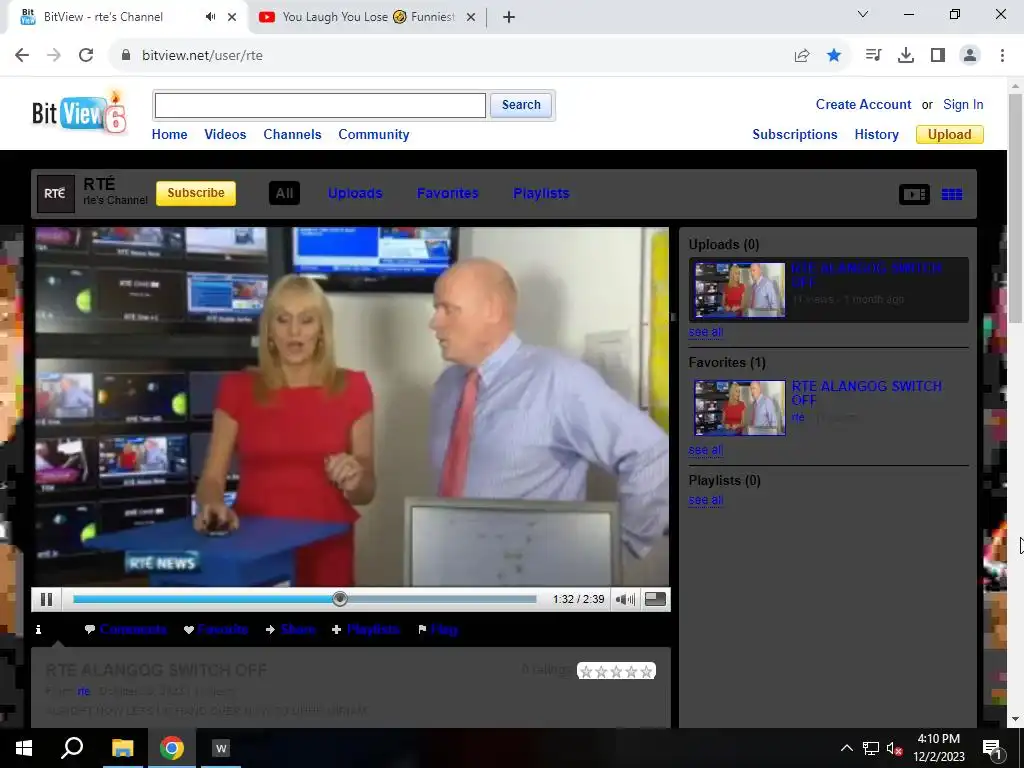Toggle the video player size button

(x=655, y=600)
